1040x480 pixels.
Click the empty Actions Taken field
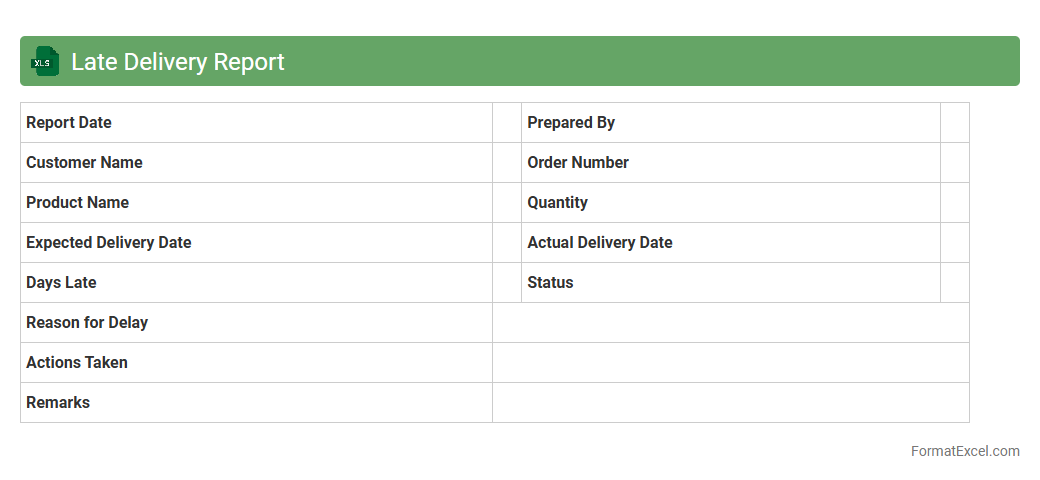click(730, 363)
